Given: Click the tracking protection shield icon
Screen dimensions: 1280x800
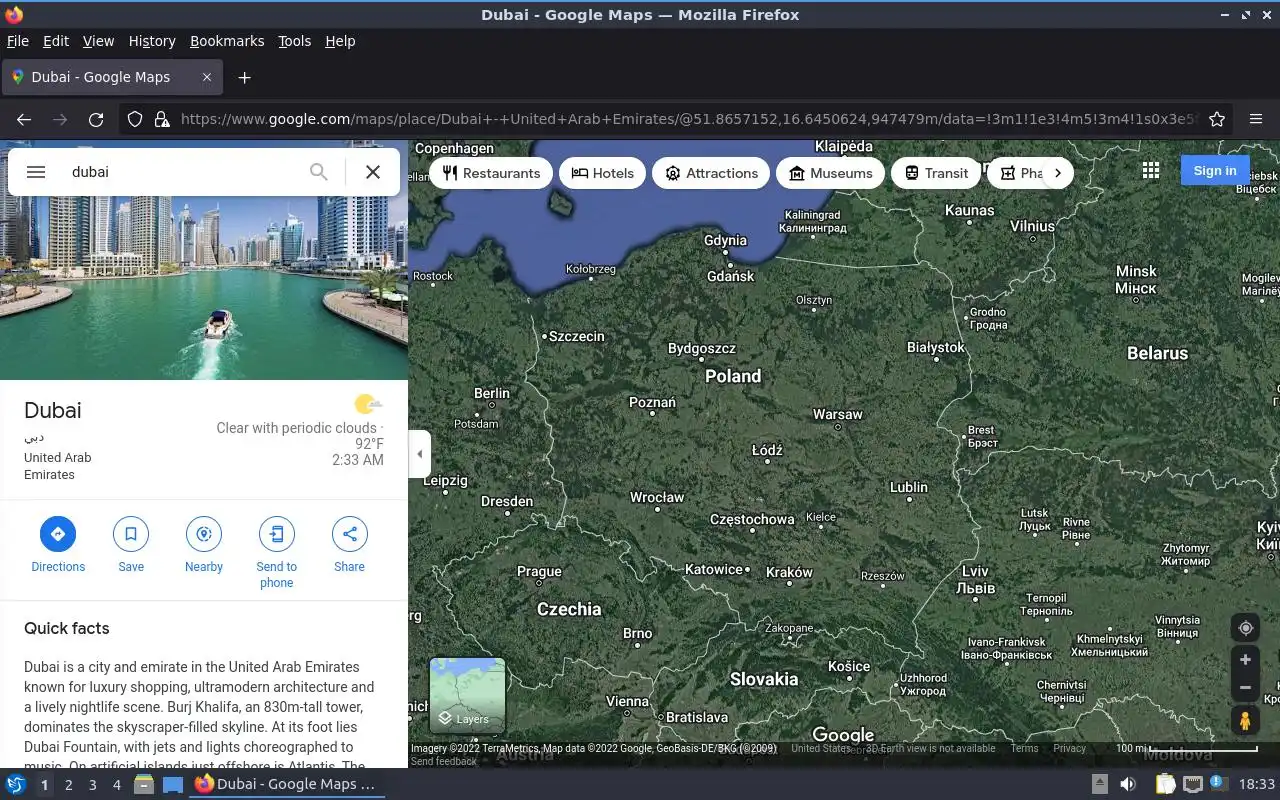Looking at the screenshot, I should [x=135, y=119].
